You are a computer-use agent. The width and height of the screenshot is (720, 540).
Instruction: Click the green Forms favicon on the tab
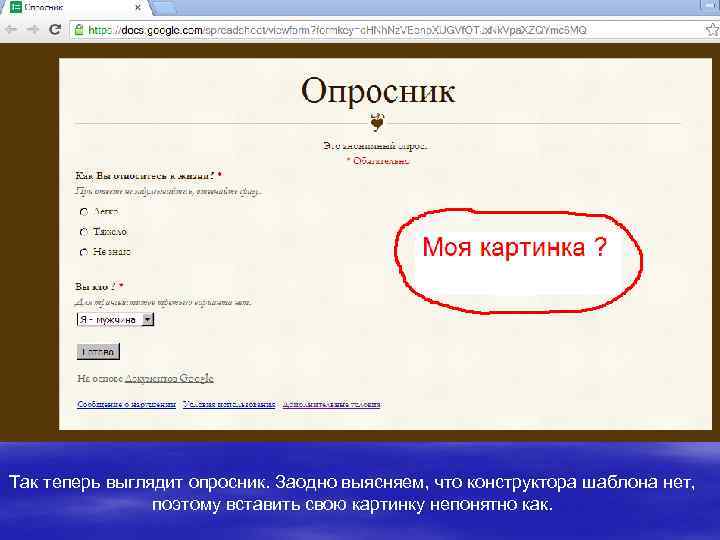[16, 7]
